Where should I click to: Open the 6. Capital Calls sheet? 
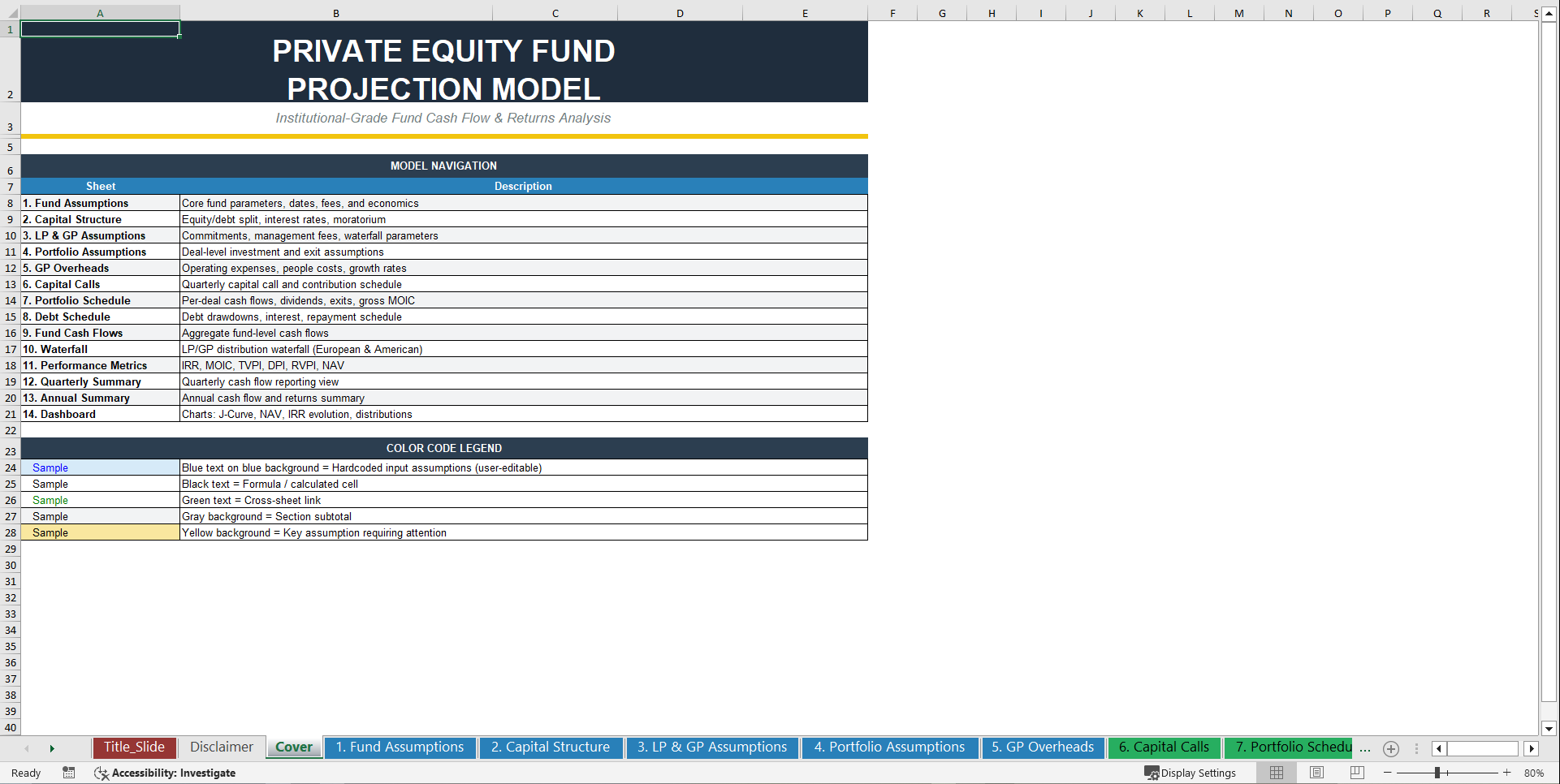(x=1164, y=747)
